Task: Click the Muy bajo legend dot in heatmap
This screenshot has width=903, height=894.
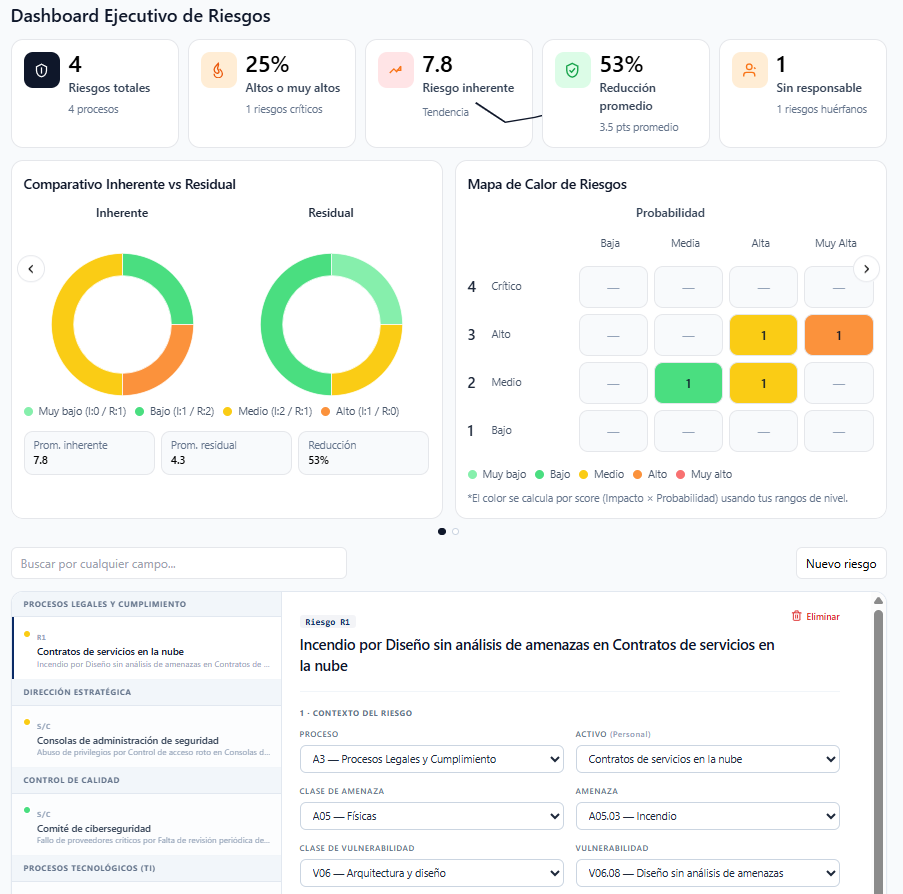Action: click(x=472, y=474)
